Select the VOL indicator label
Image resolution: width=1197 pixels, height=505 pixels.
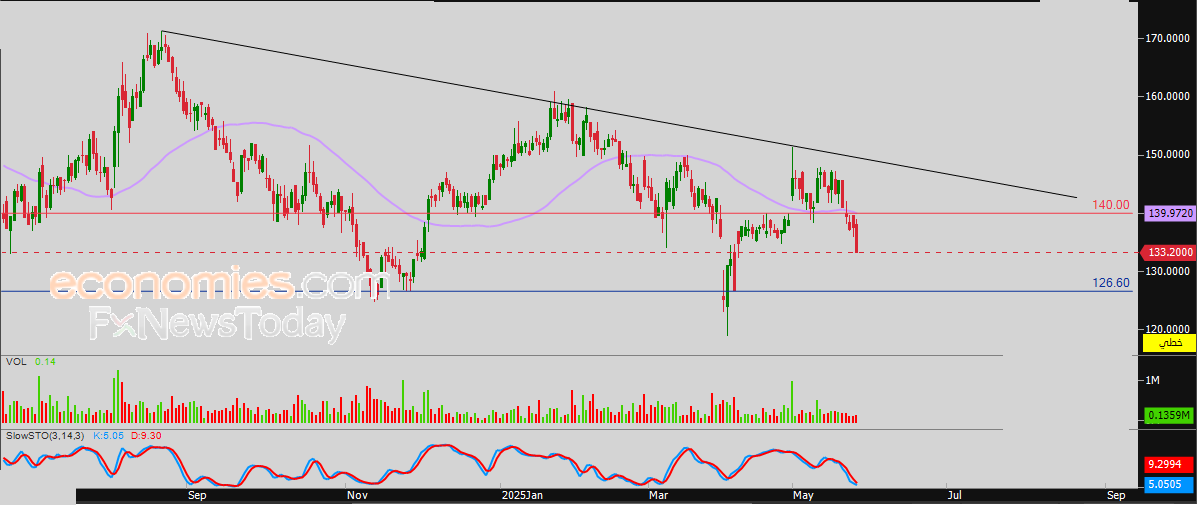[x=15, y=362]
